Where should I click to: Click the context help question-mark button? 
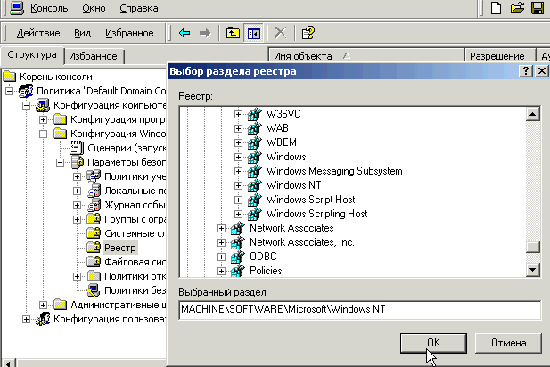[525, 71]
